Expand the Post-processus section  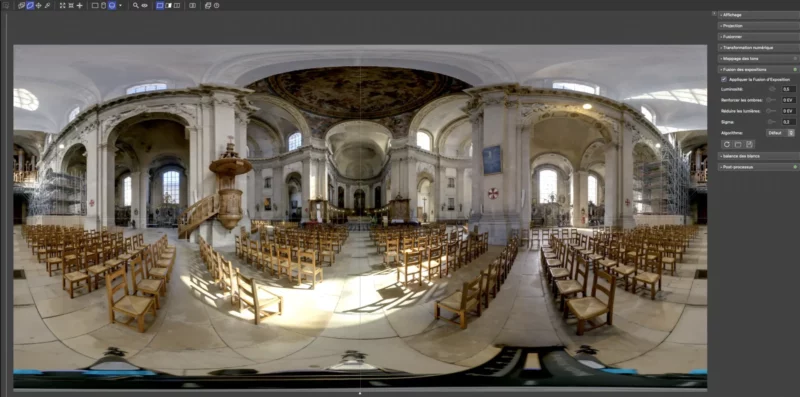(759, 167)
